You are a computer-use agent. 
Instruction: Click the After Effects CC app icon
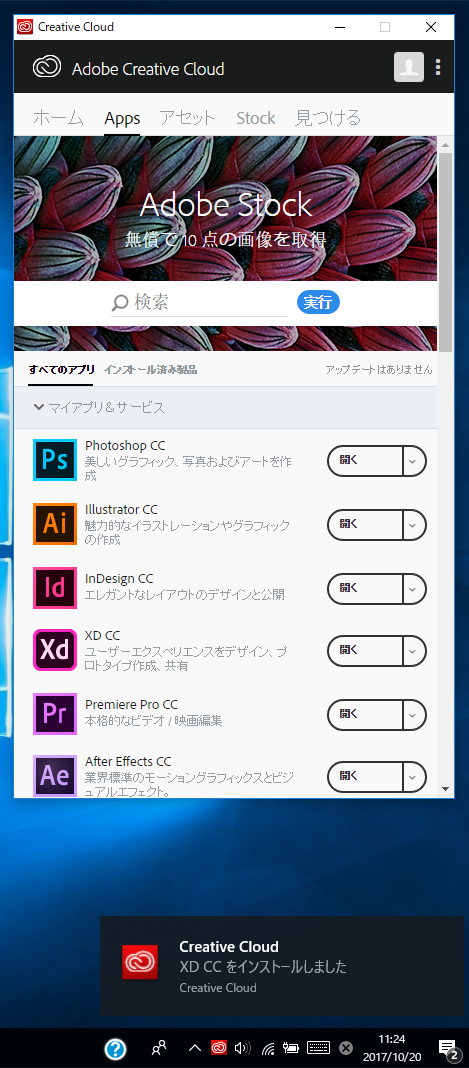click(x=54, y=775)
